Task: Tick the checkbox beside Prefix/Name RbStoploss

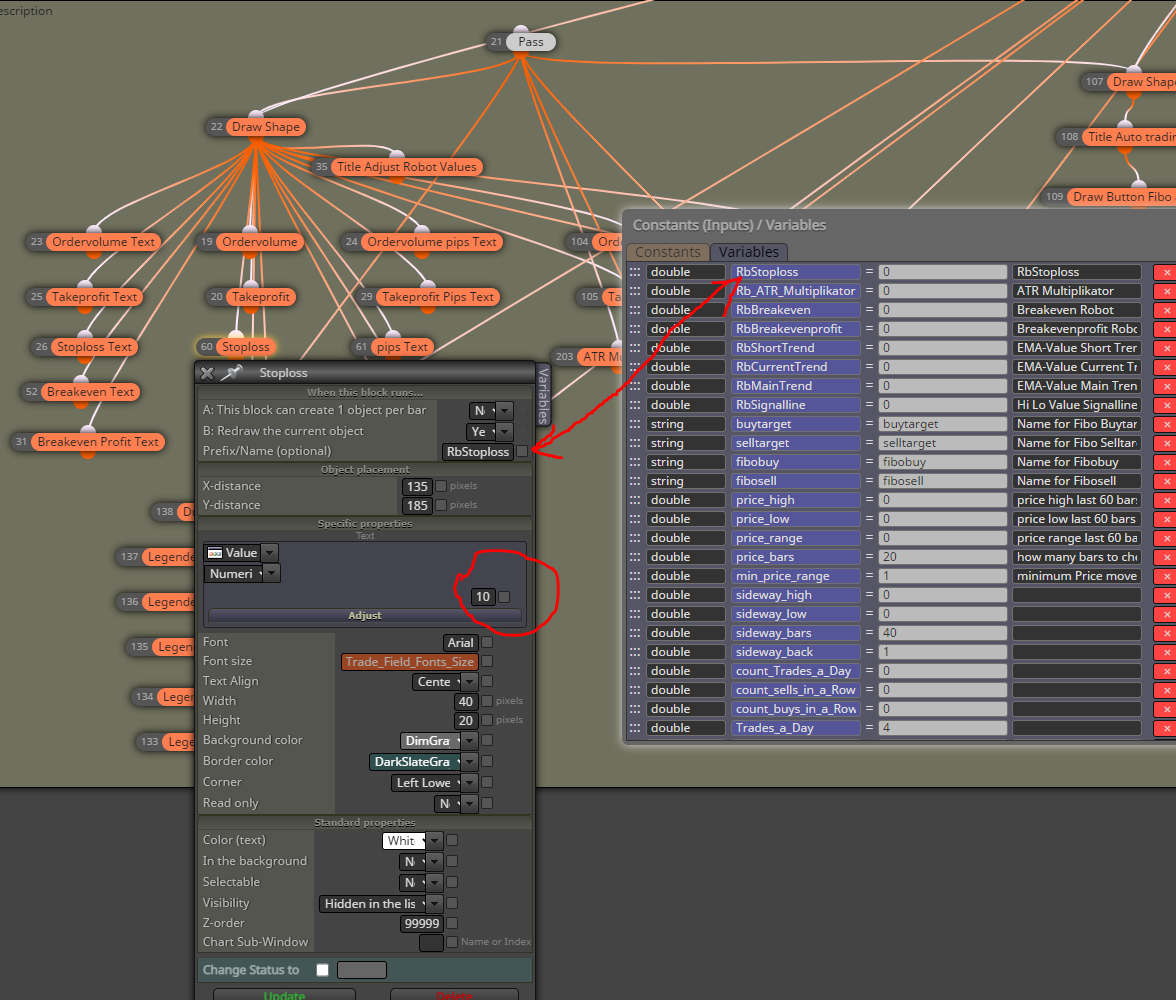Action: click(x=522, y=452)
